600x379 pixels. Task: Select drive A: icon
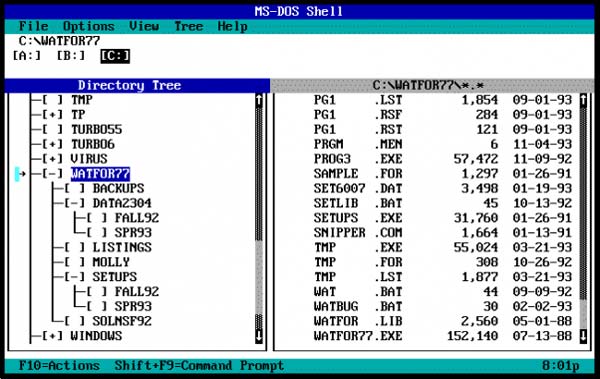pyautogui.click(x=26, y=56)
